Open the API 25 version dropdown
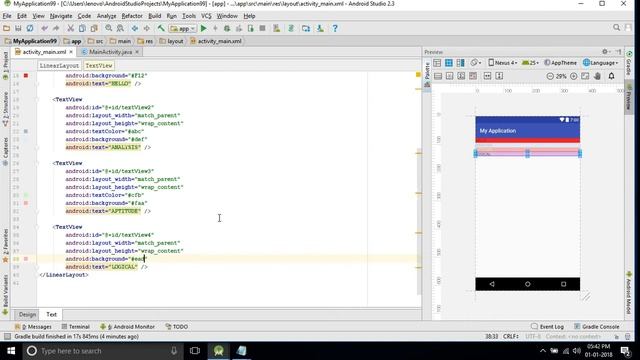This screenshot has height=360, width=640. (530, 62)
